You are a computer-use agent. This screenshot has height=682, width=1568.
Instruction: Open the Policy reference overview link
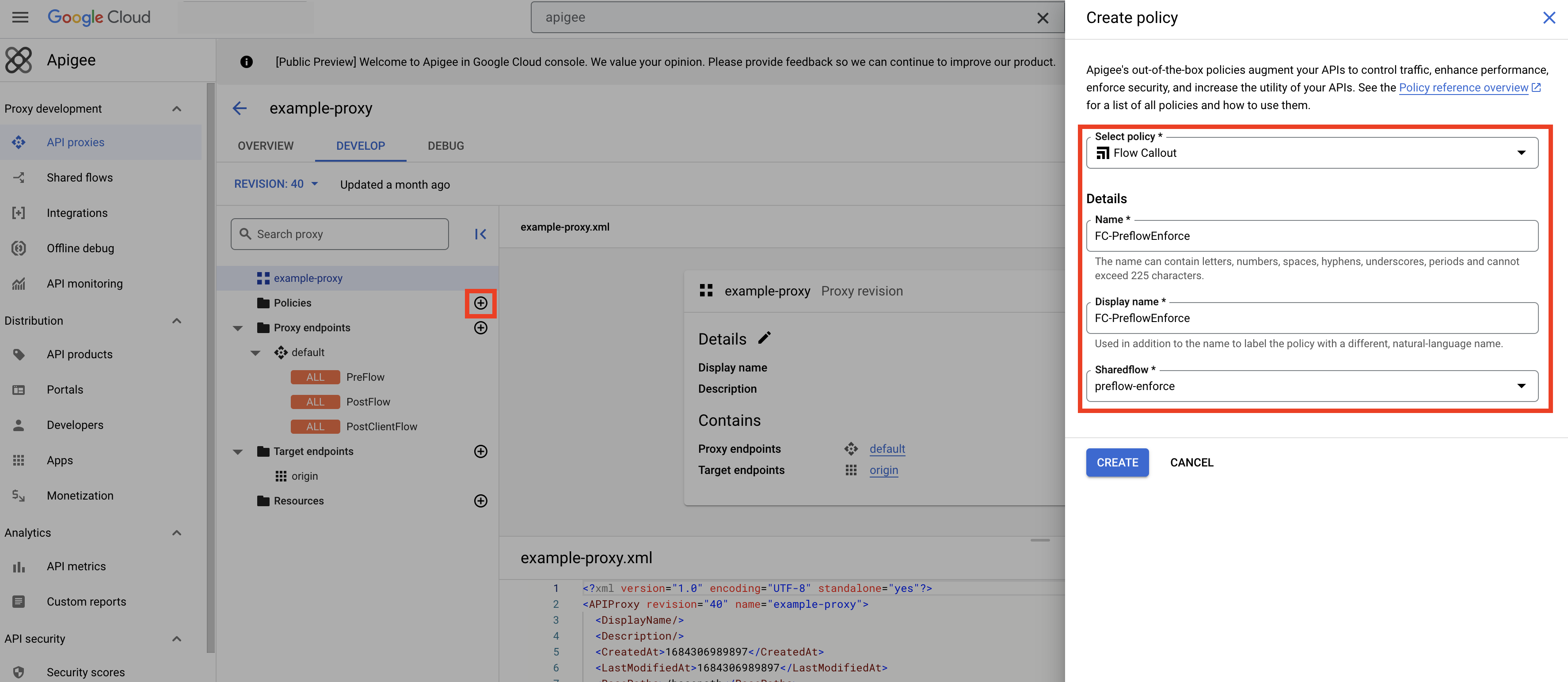pyautogui.click(x=1463, y=87)
